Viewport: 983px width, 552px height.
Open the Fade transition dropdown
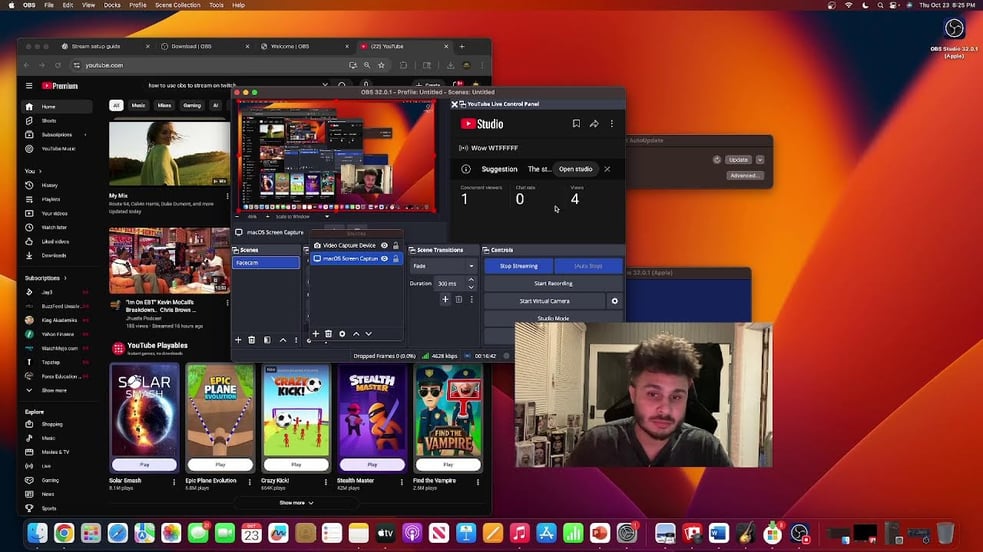[x=443, y=266]
